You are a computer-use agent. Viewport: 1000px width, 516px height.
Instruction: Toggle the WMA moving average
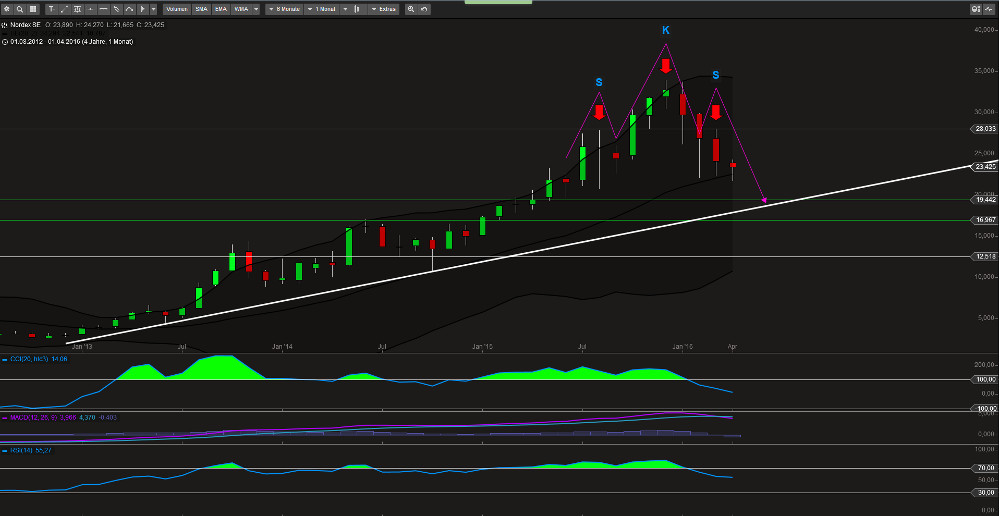click(x=240, y=9)
